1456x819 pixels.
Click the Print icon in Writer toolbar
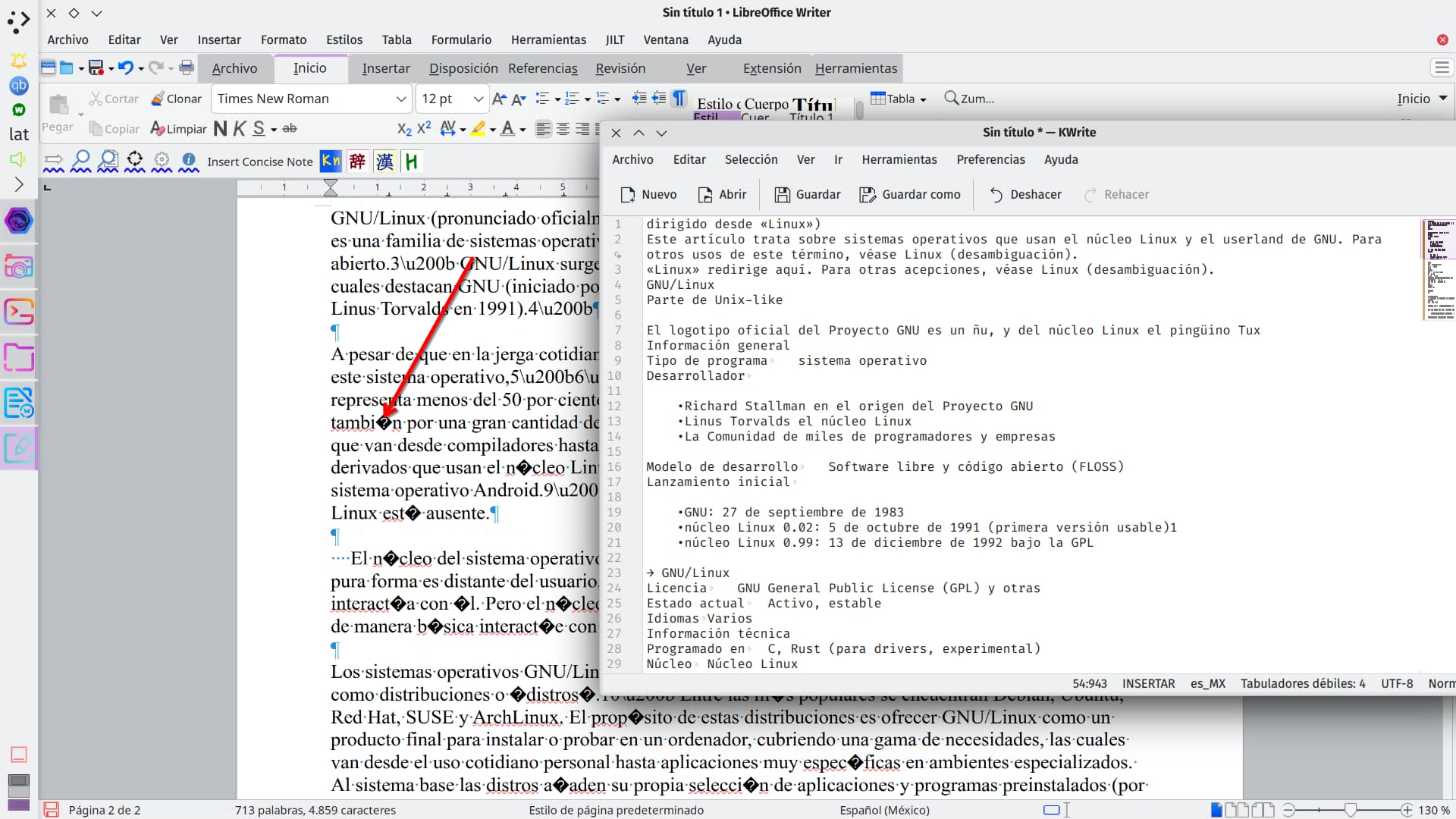[187, 68]
